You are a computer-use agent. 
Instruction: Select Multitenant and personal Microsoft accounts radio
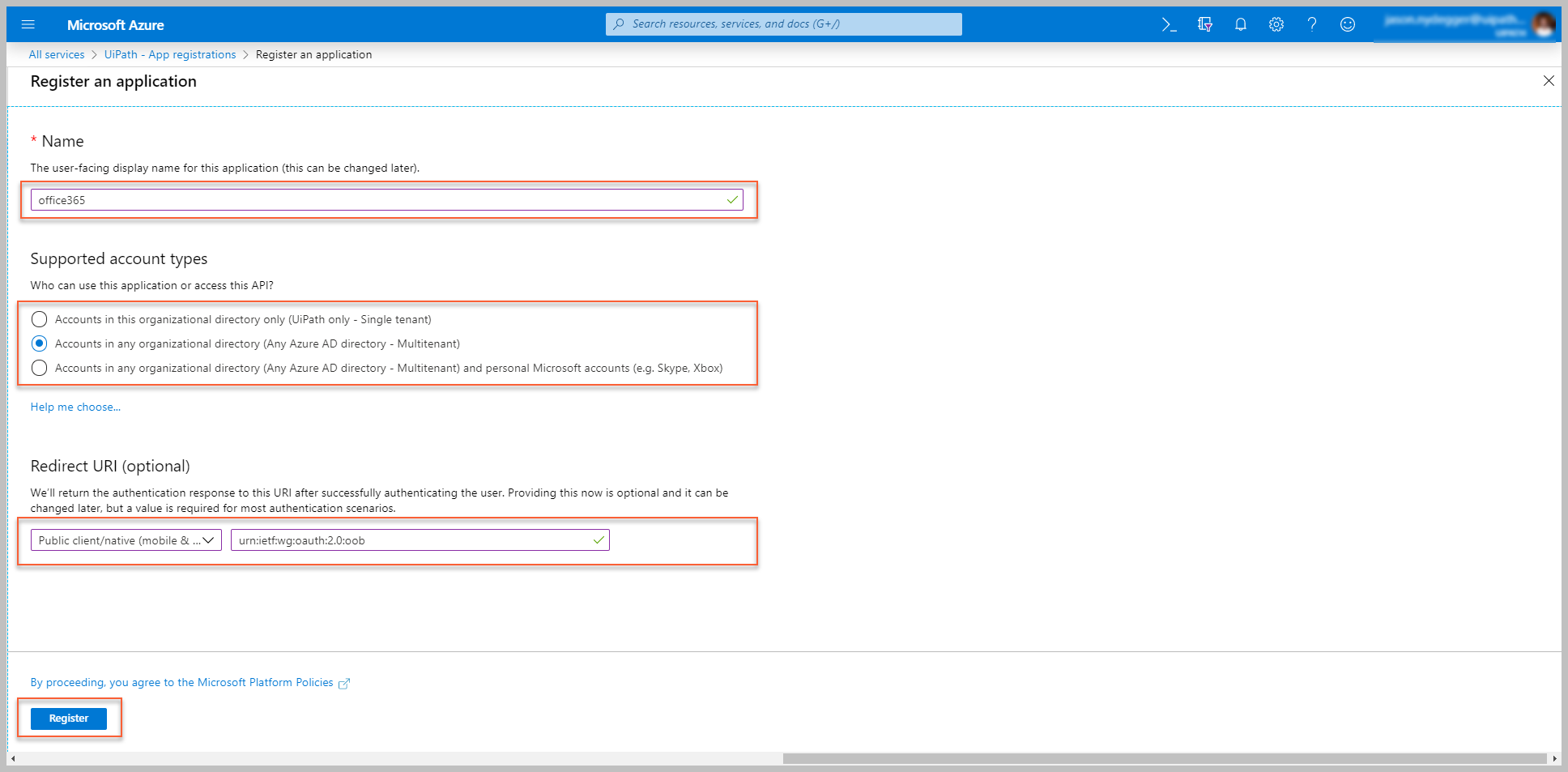point(39,368)
